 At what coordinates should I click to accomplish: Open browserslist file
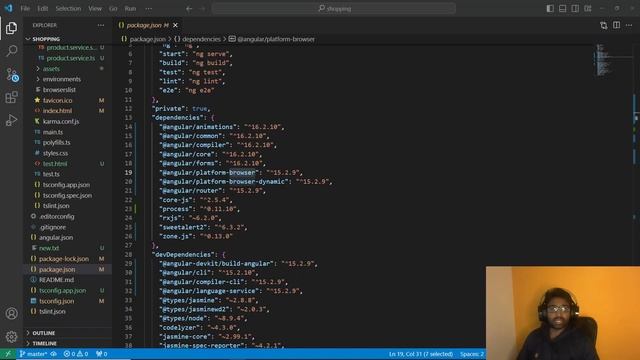[x=67, y=90]
